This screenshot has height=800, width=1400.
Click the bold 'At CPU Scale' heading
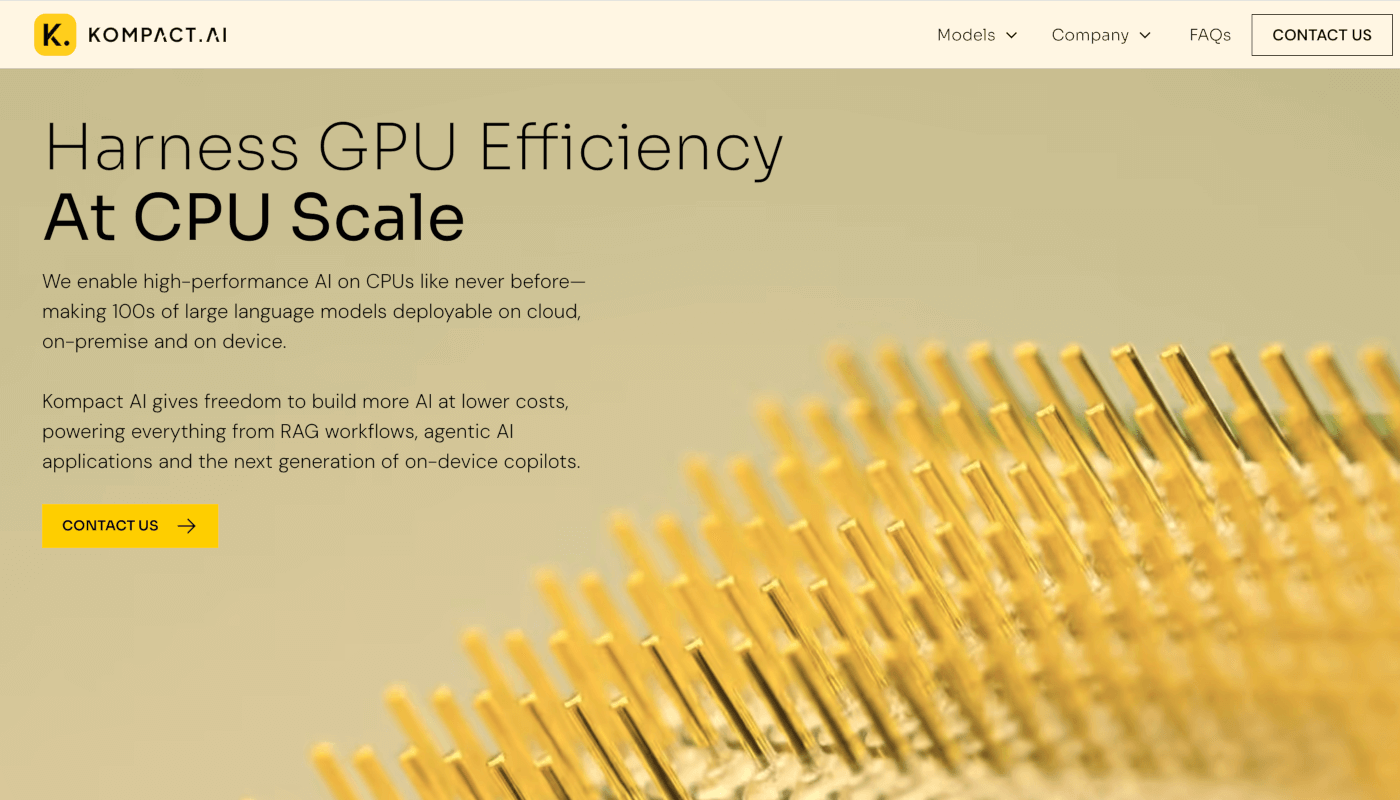pyautogui.click(x=254, y=217)
